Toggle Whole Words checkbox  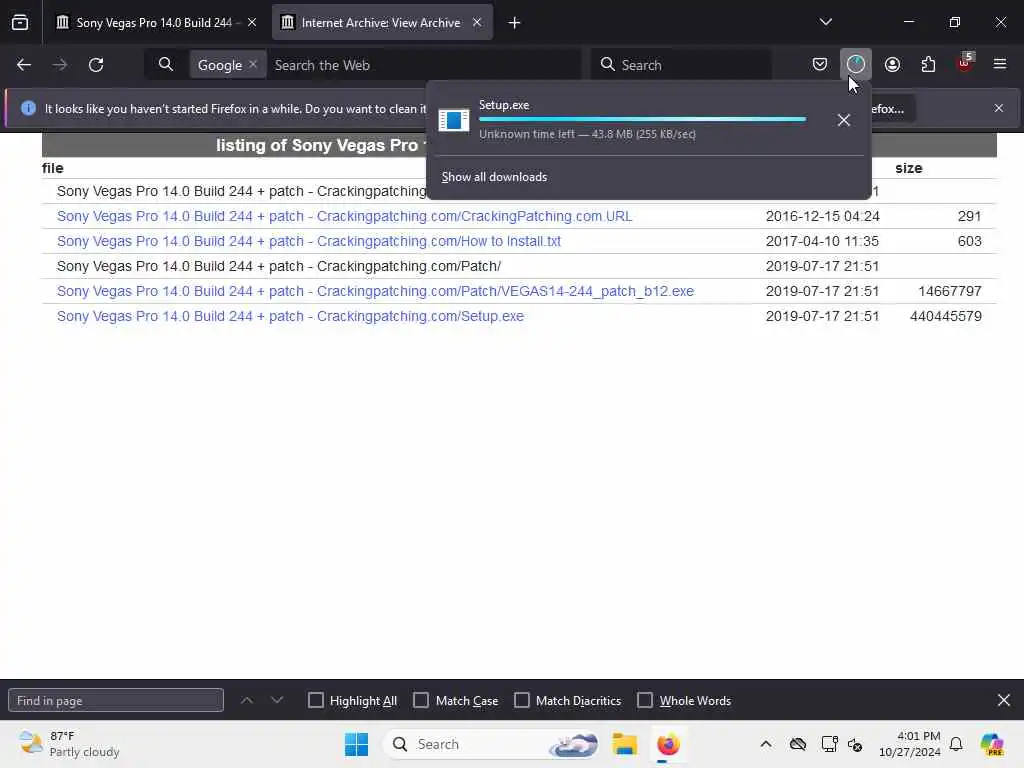645,700
